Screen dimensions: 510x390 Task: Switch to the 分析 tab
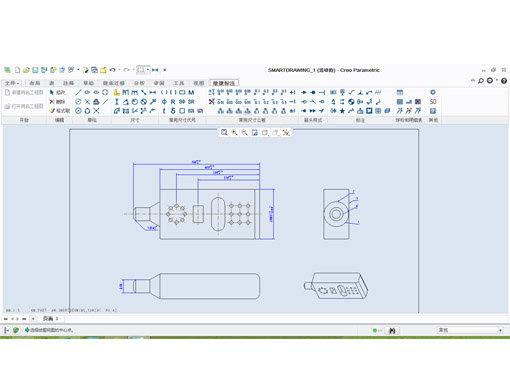[x=139, y=83]
